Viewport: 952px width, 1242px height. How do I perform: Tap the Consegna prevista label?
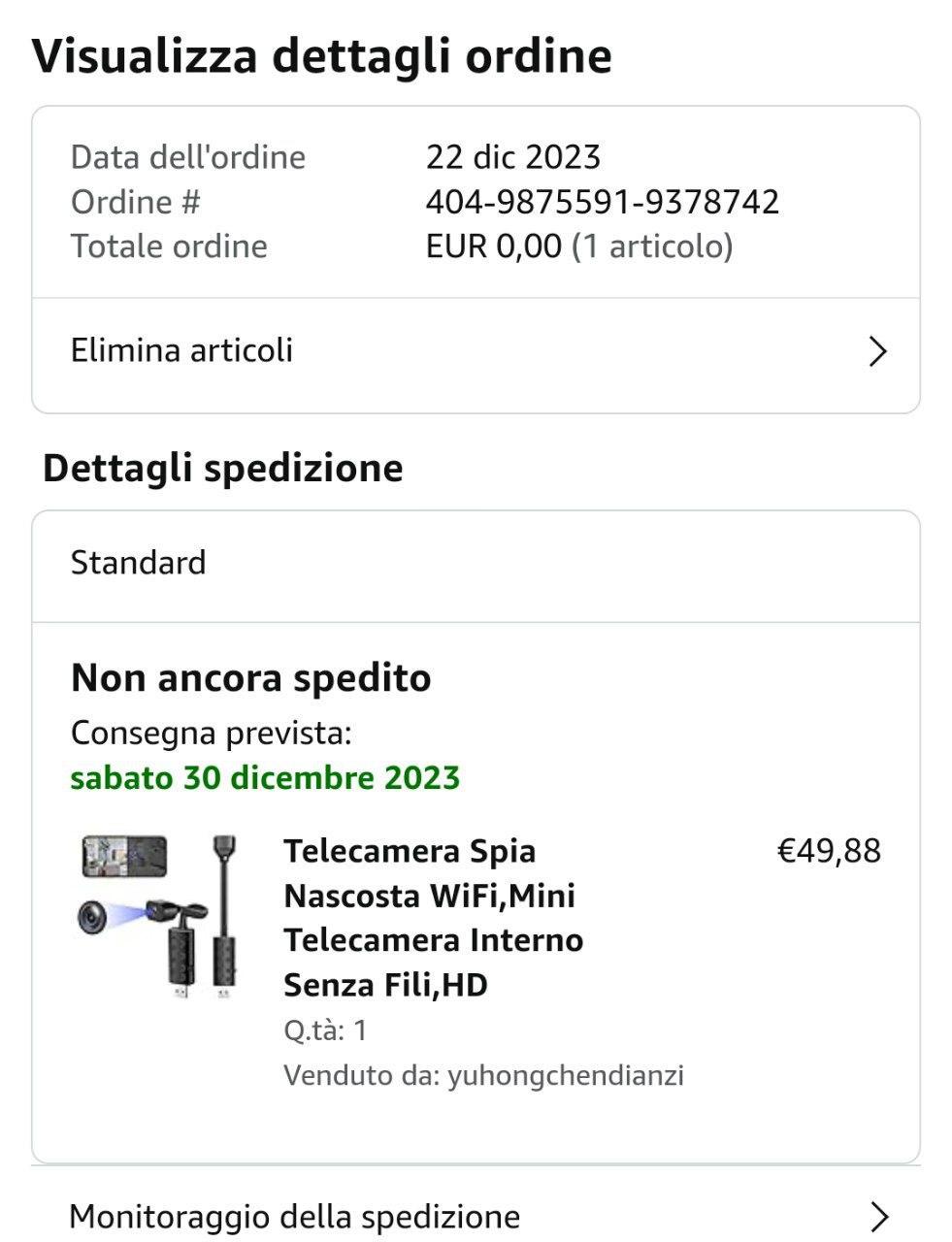point(211,733)
